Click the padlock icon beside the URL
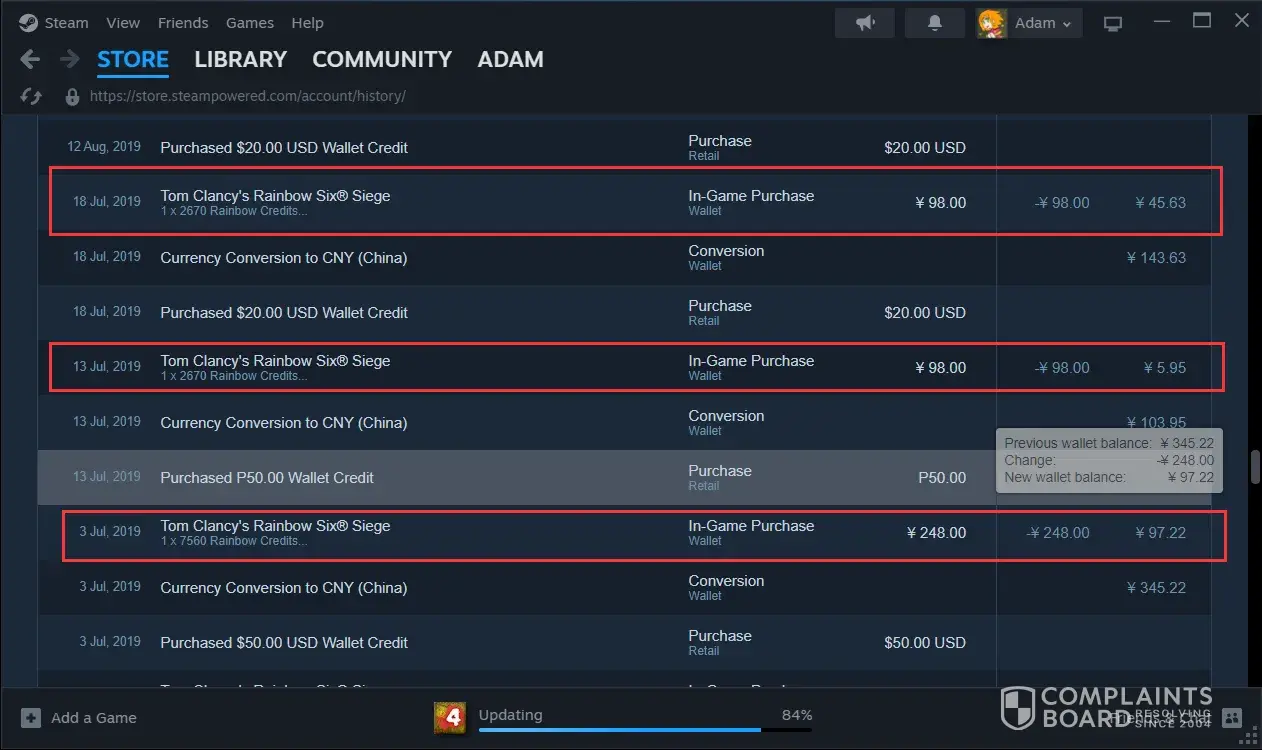This screenshot has height=750, width=1262. [72, 97]
